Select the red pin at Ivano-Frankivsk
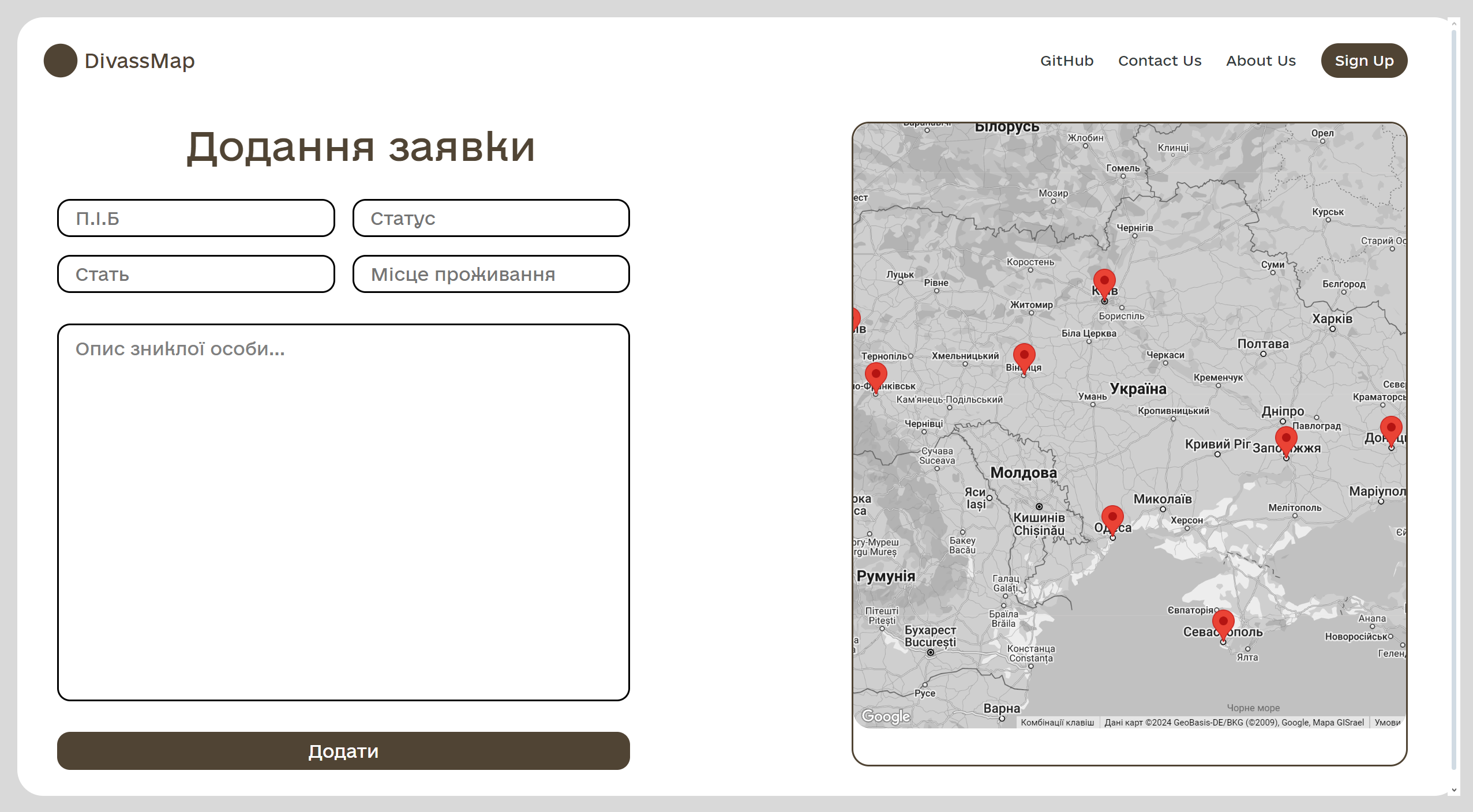 875,376
